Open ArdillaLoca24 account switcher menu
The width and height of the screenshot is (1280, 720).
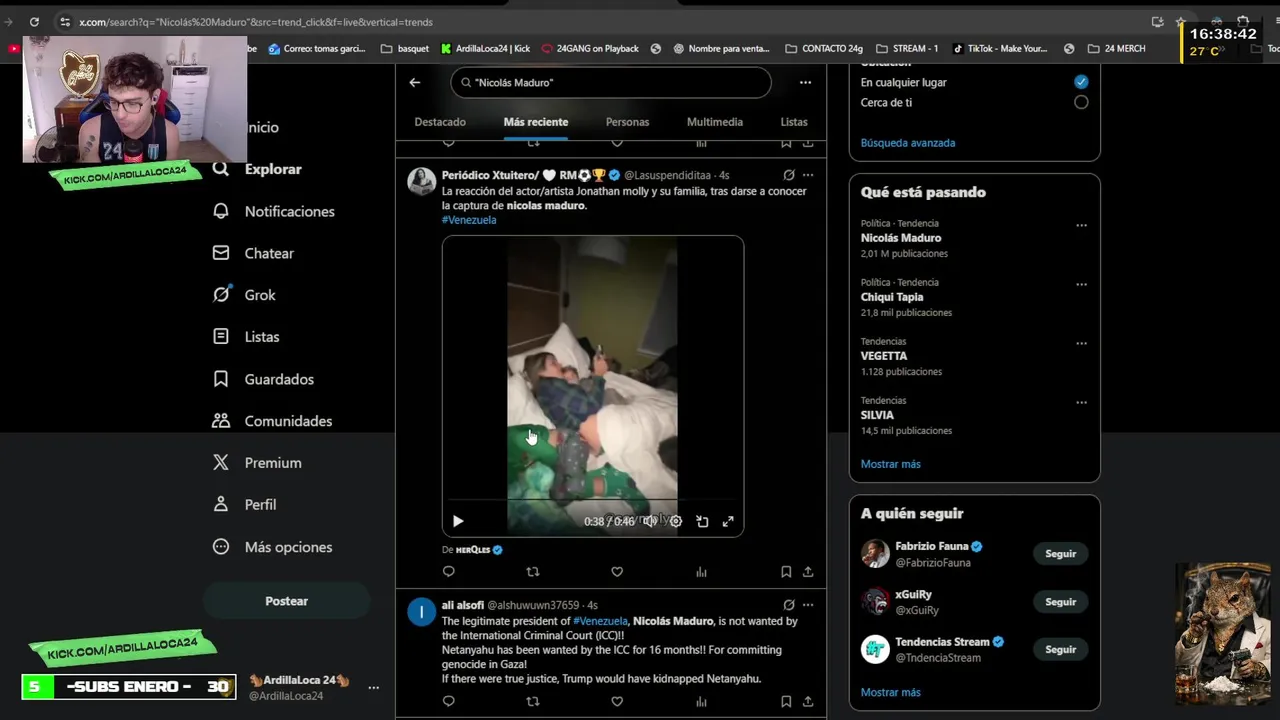373,687
